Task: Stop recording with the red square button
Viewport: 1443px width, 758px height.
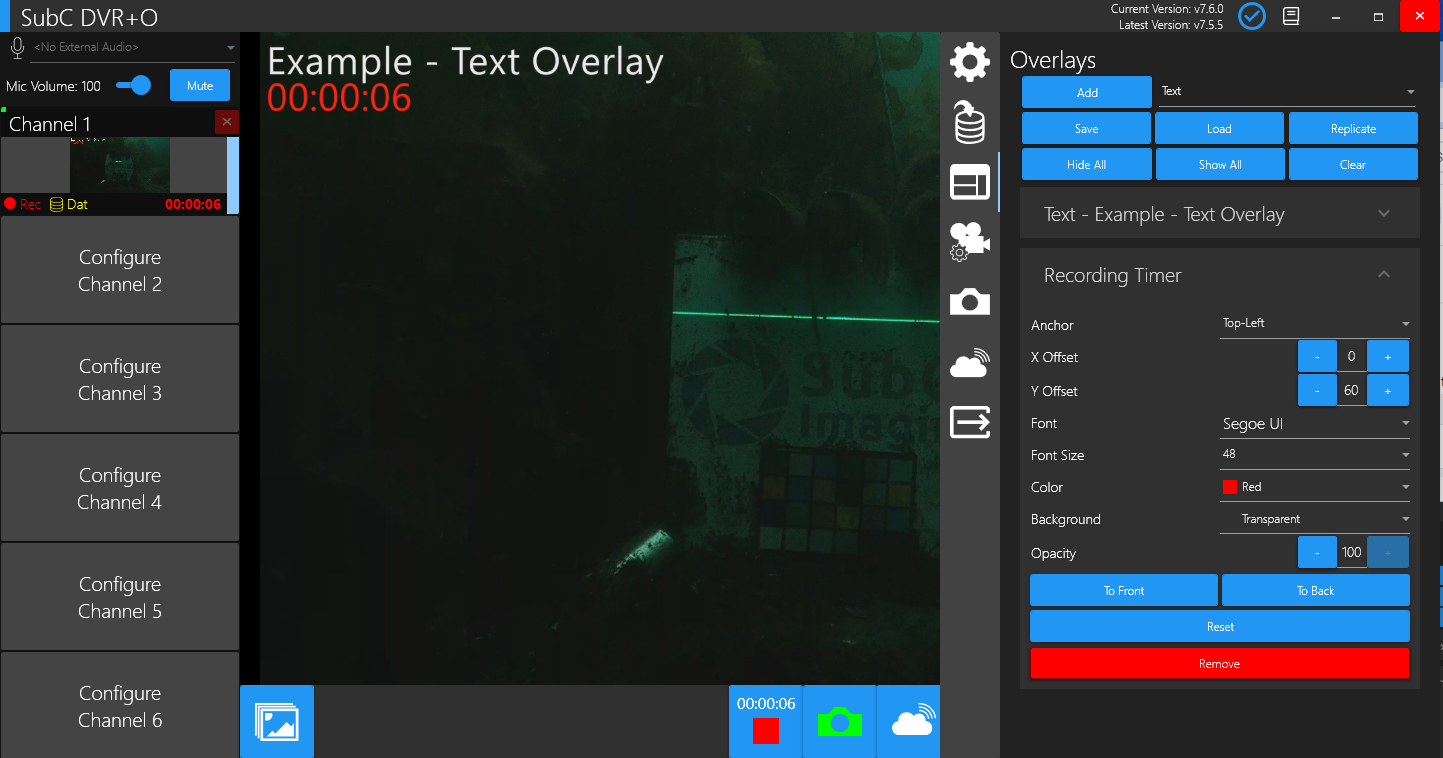Action: [x=766, y=730]
